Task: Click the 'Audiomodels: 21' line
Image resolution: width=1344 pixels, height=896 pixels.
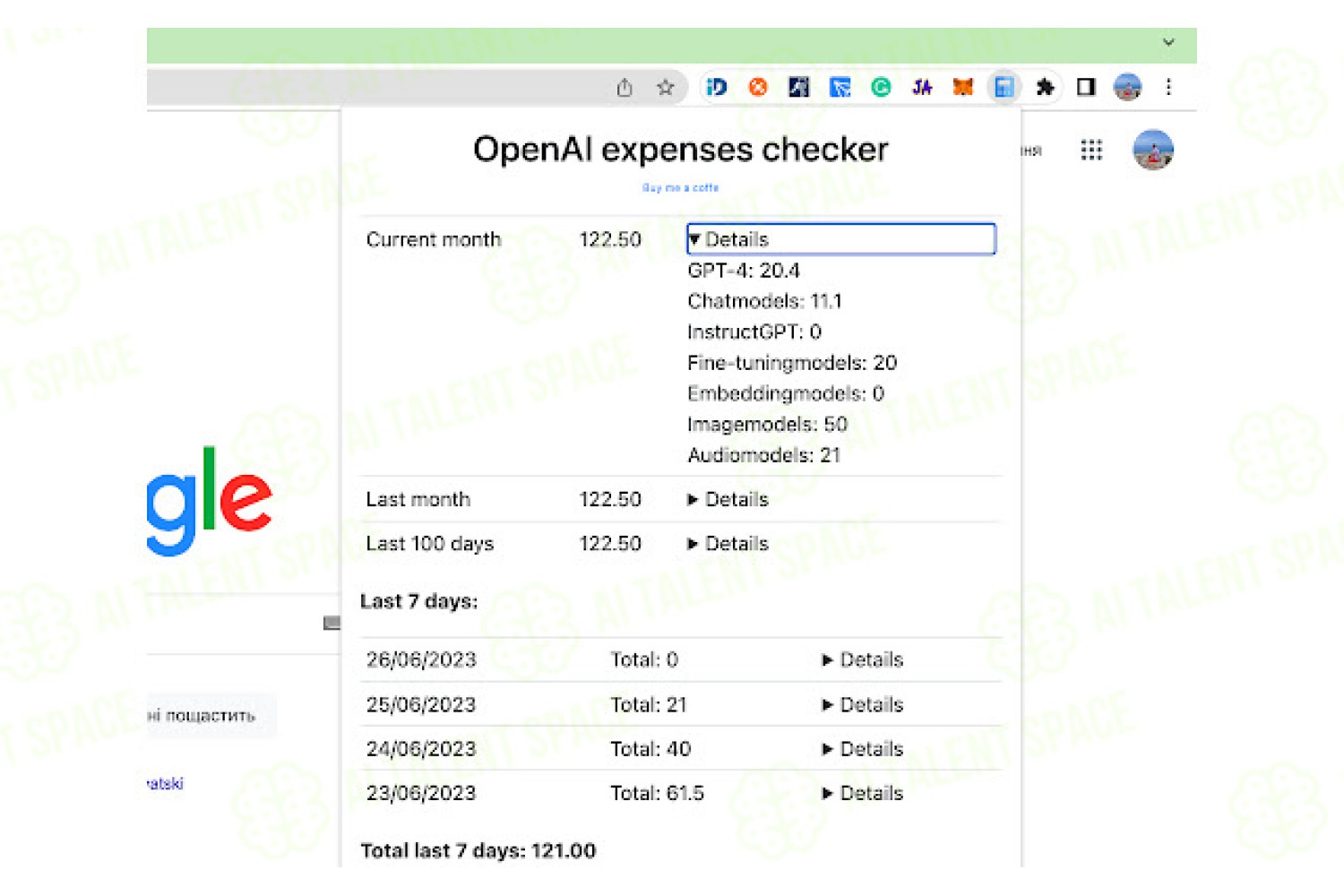Action: click(764, 455)
